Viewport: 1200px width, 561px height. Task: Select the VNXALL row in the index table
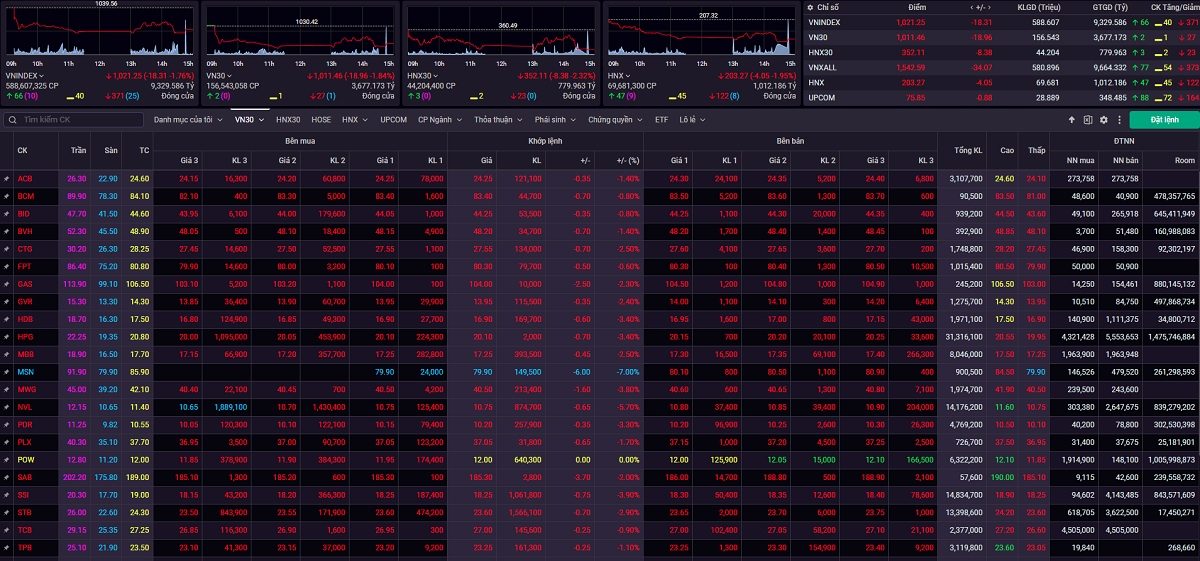1001,67
